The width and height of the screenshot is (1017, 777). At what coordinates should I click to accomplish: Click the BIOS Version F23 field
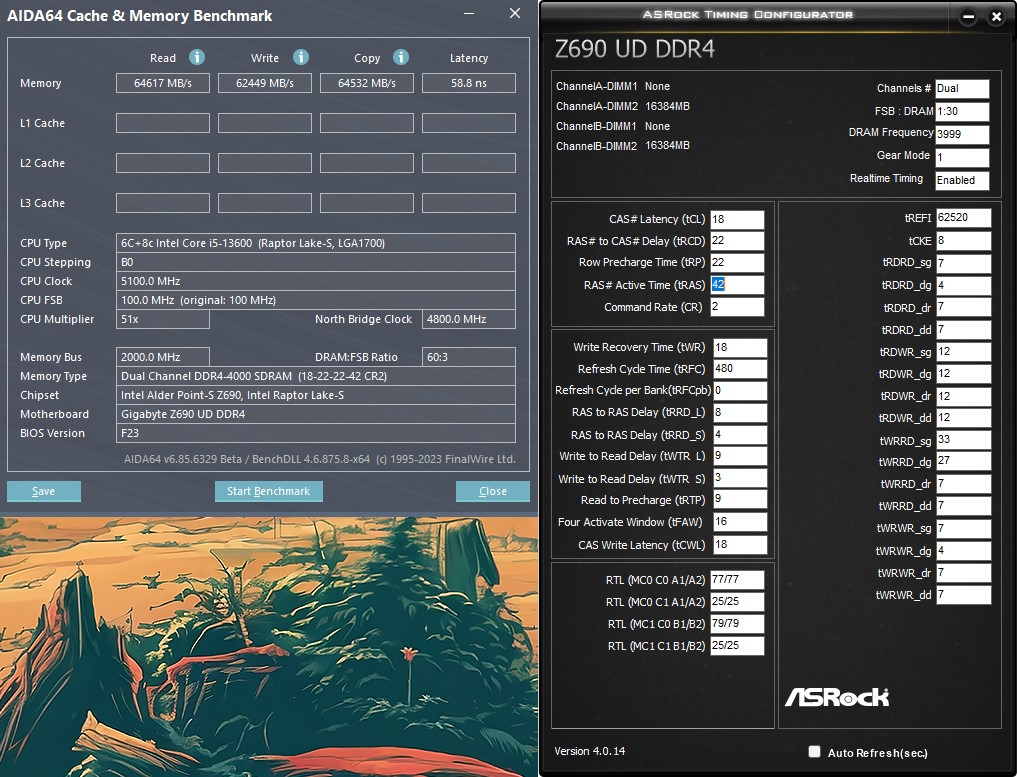316,433
